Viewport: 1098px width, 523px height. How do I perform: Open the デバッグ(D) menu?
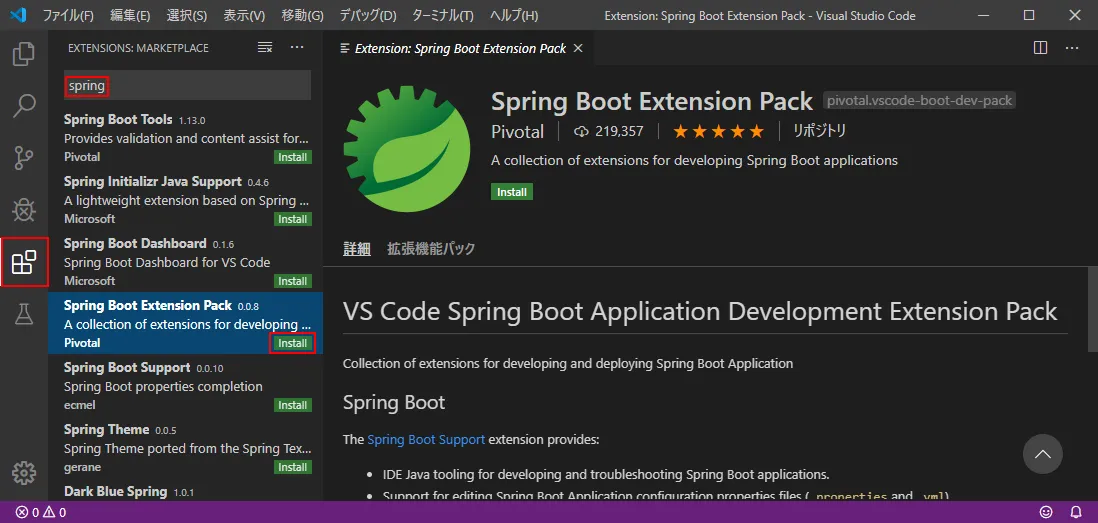(x=368, y=15)
